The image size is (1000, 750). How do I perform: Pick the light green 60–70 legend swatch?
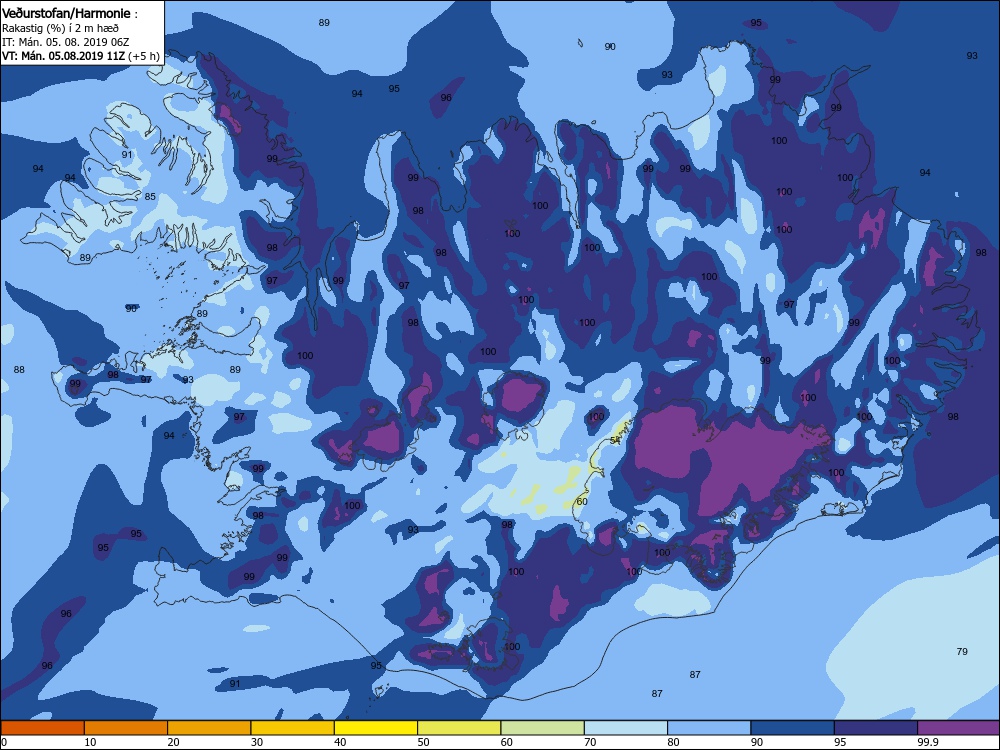(543, 728)
